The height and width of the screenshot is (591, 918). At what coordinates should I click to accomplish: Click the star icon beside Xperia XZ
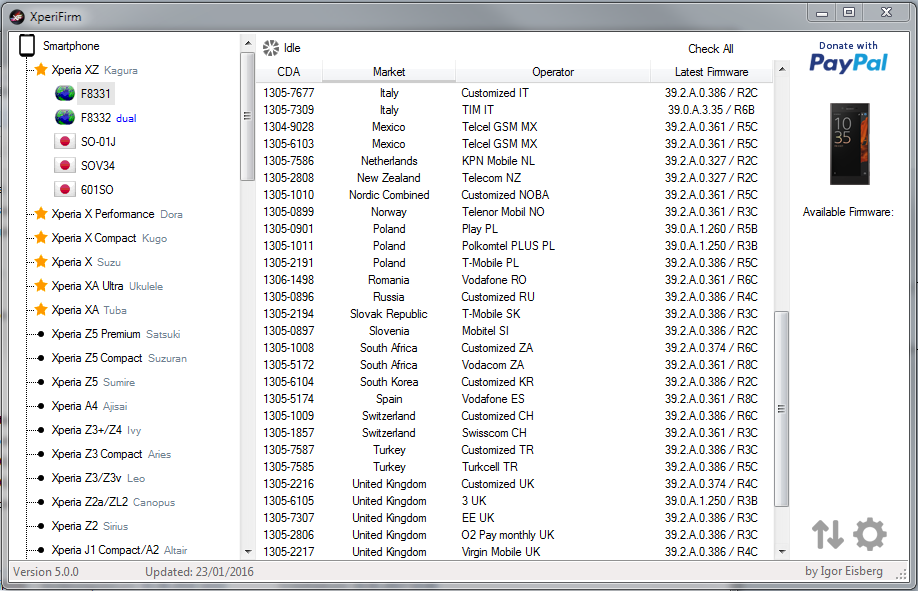[x=41, y=70]
